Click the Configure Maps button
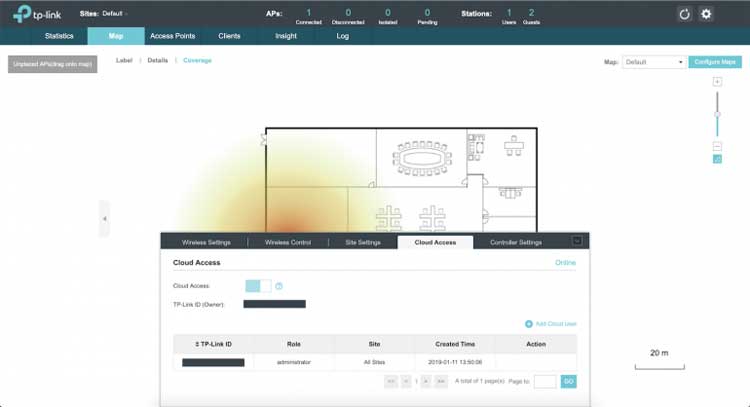This screenshot has height=407, width=750. [715, 62]
